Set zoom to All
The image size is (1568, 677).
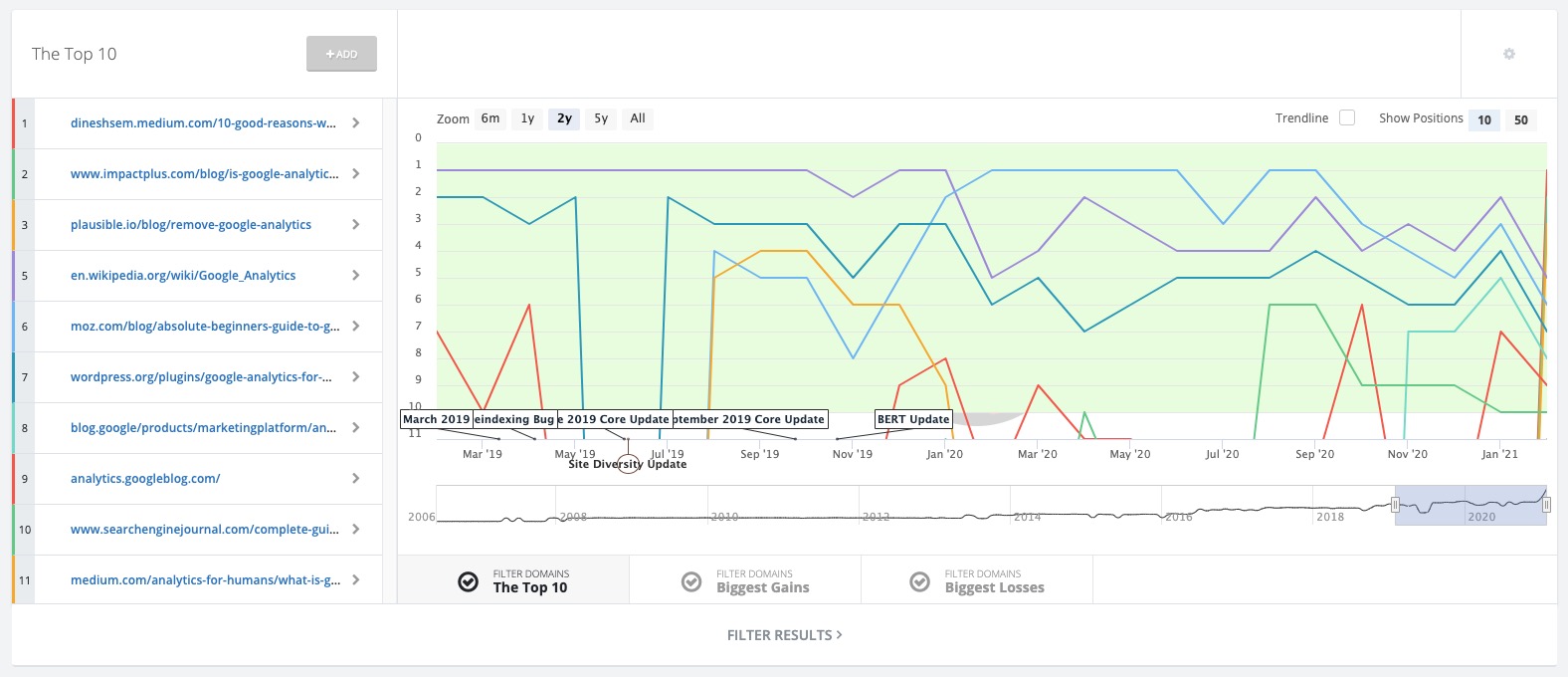point(638,118)
